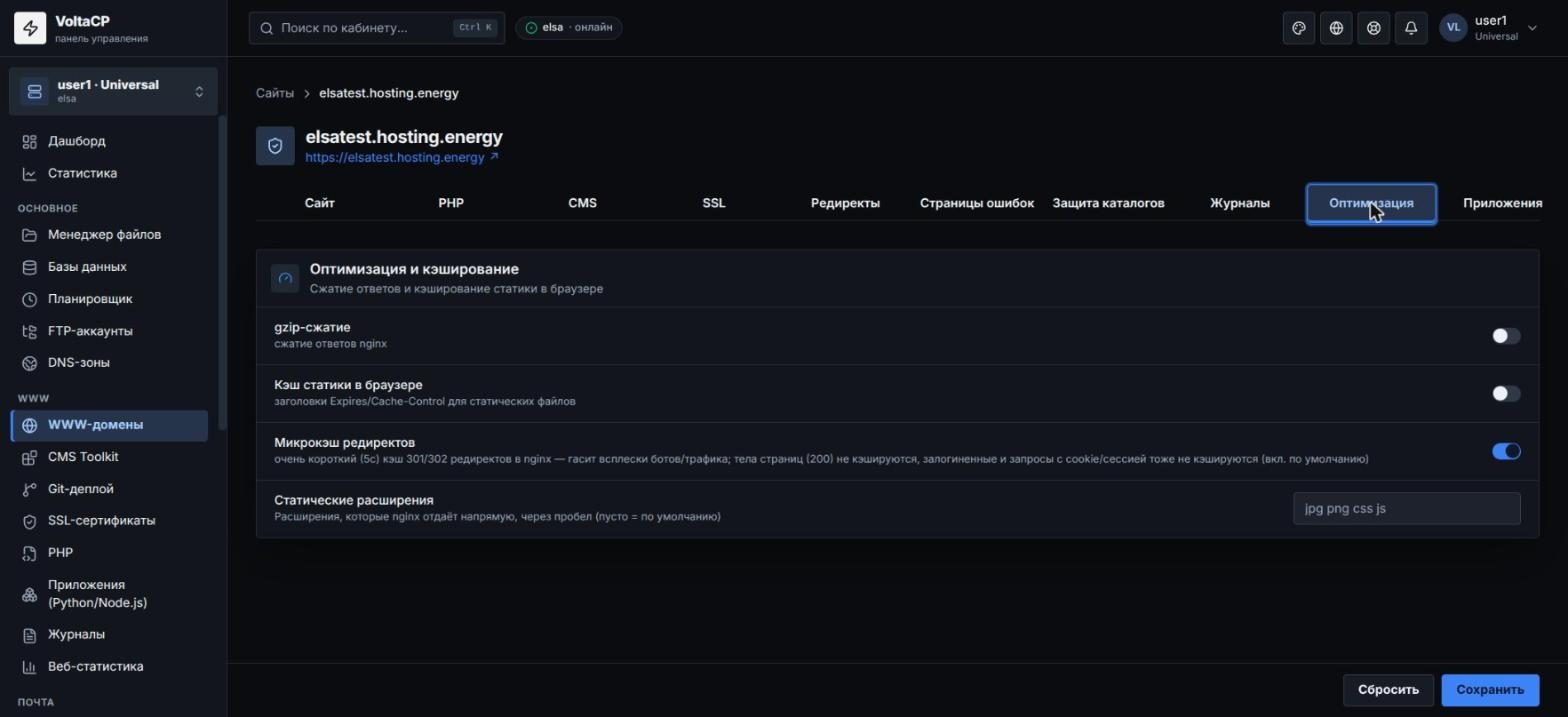Click the Статистика chart icon
Image resolution: width=1568 pixels, height=717 pixels.
coord(30,174)
